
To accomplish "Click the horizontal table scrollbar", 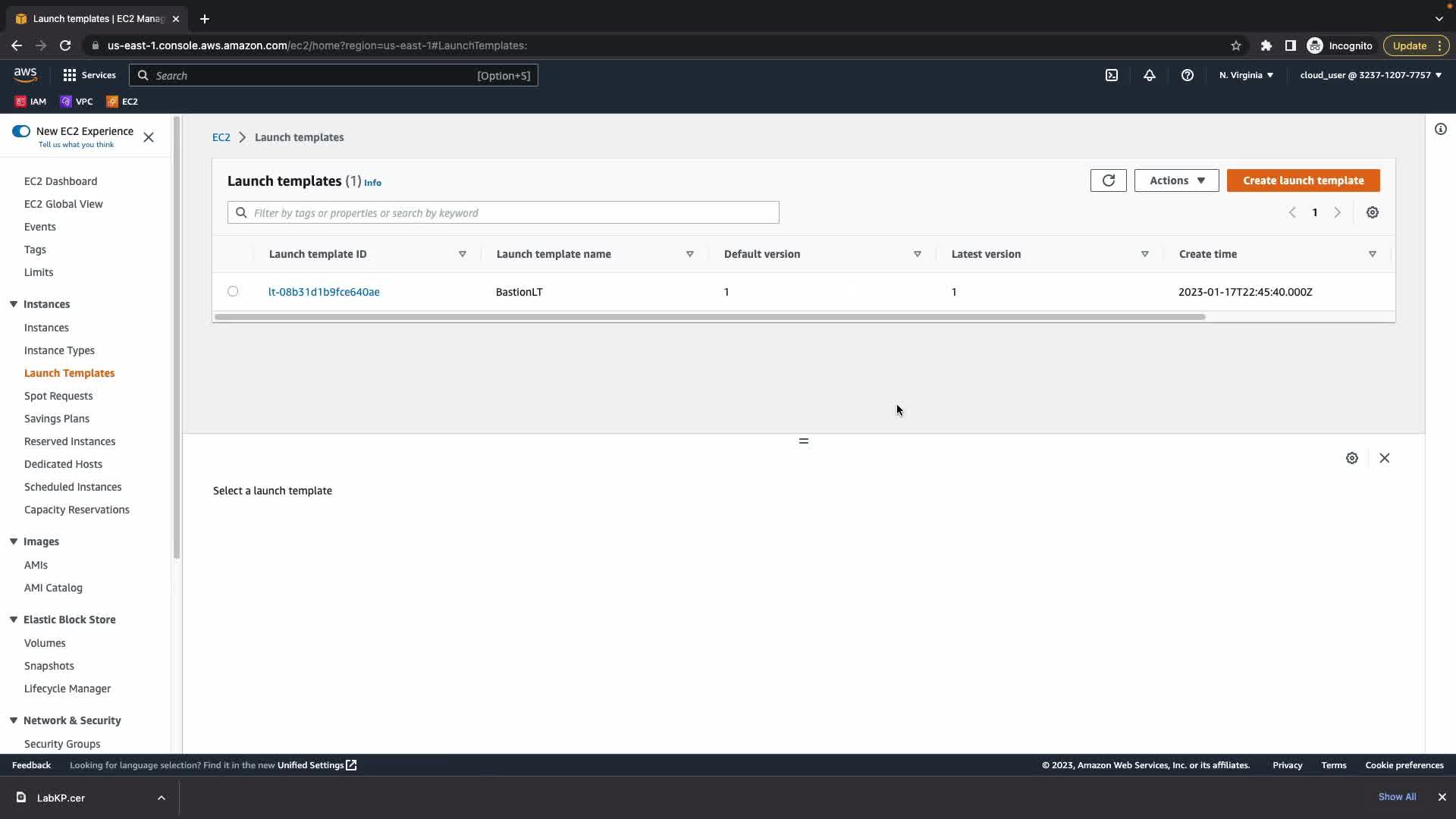I will coord(709,317).
